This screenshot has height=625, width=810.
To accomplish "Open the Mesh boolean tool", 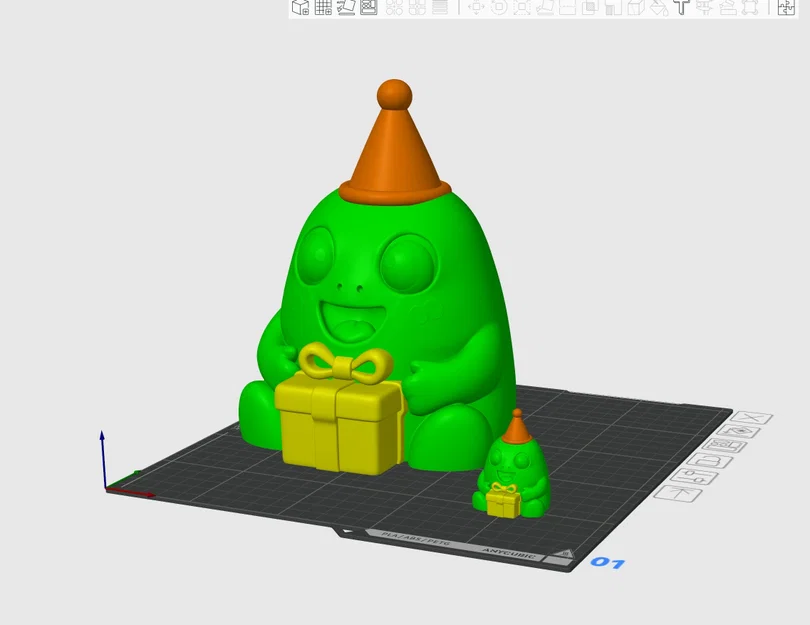I will (x=590, y=7).
